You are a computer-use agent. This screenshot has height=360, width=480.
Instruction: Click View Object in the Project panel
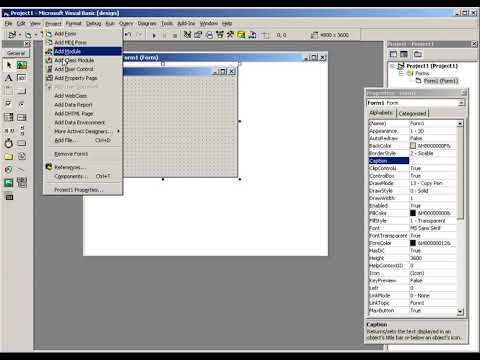[x=404, y=54]
